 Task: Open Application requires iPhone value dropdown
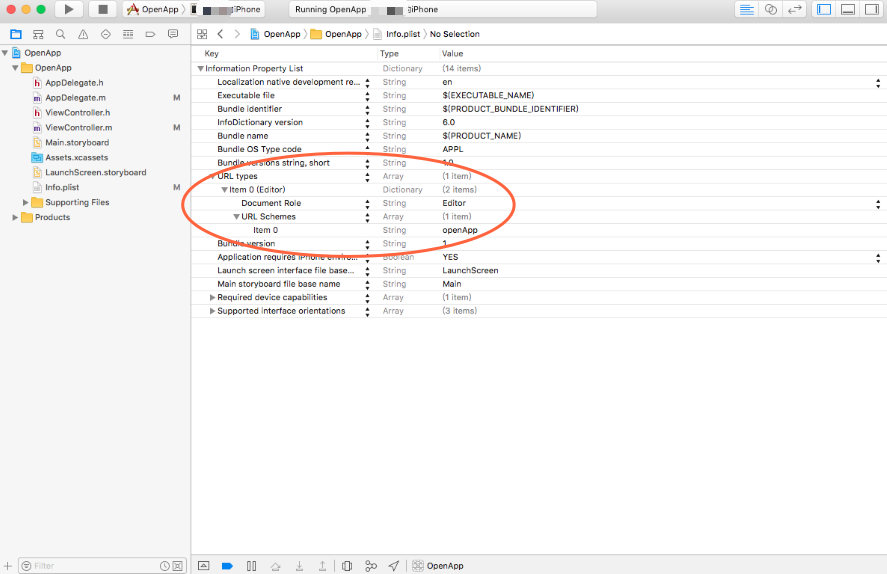878,257
